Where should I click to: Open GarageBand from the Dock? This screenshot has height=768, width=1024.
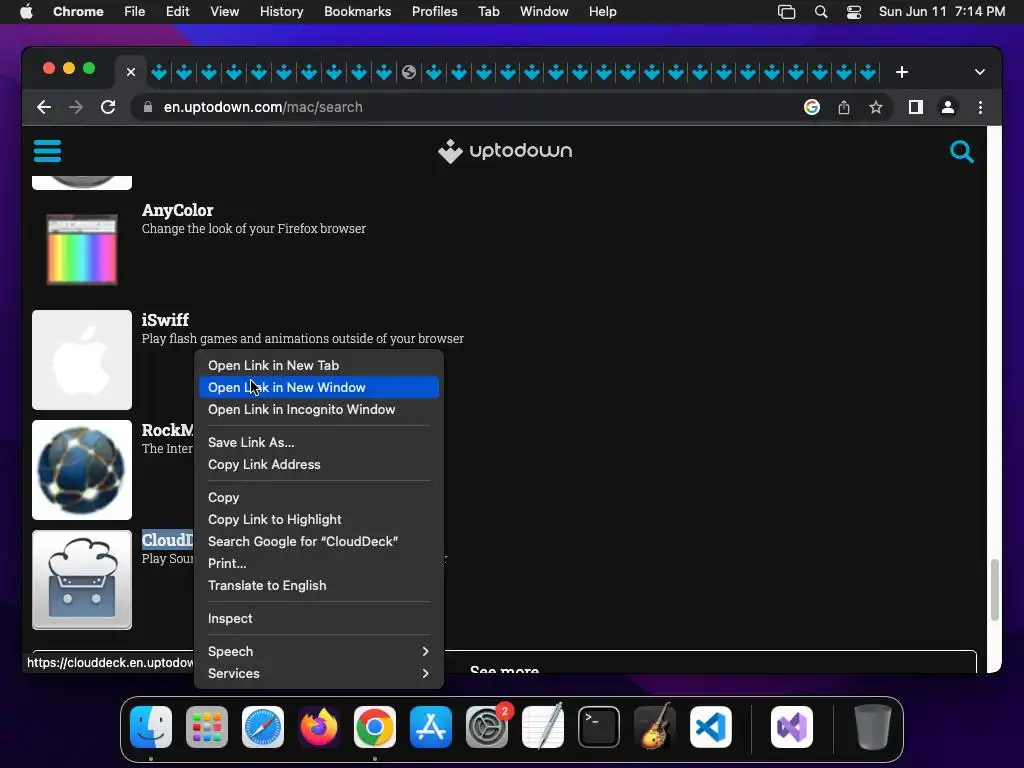coord(655,727)
